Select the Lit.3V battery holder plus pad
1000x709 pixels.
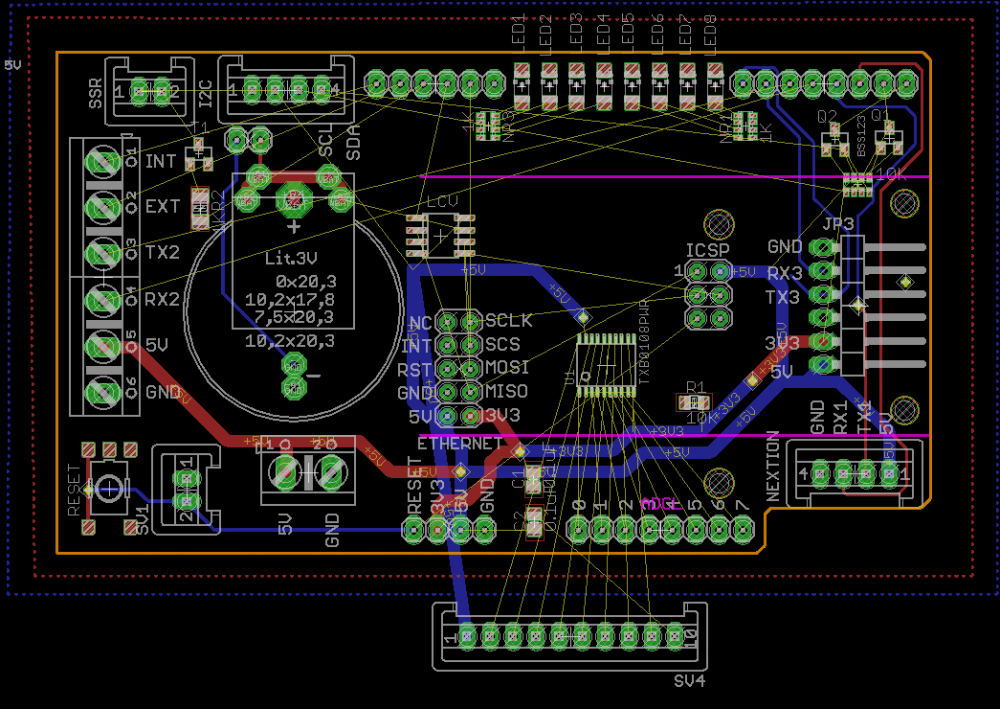293,200
